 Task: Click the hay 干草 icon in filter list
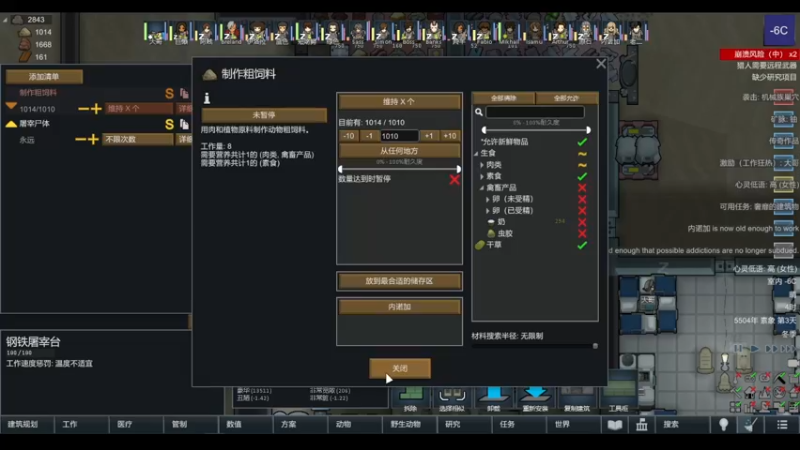pyautogui.click(x=480, y=245)
